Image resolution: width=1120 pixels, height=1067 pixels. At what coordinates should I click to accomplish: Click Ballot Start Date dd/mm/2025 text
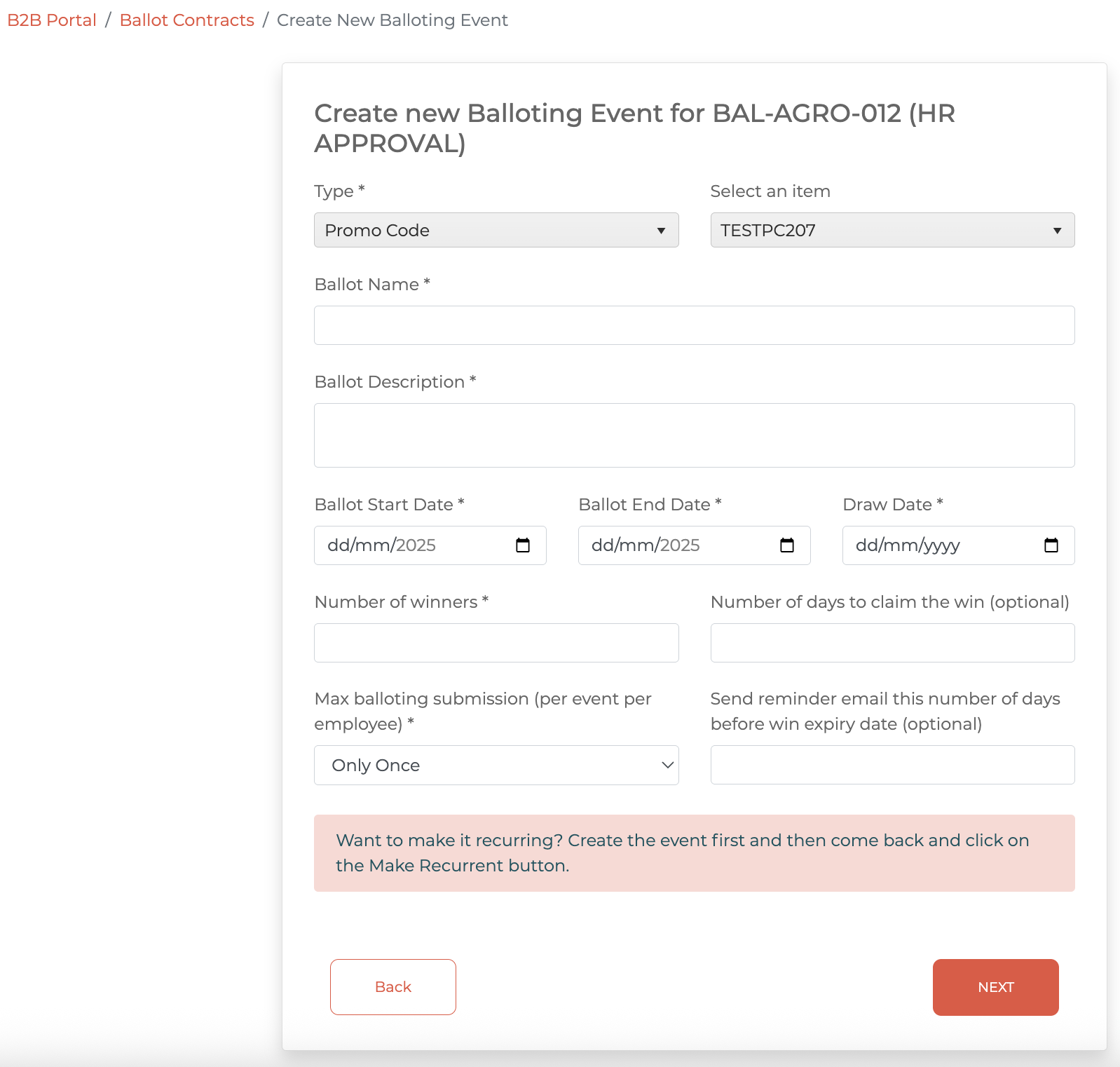(x=381, y=545)
